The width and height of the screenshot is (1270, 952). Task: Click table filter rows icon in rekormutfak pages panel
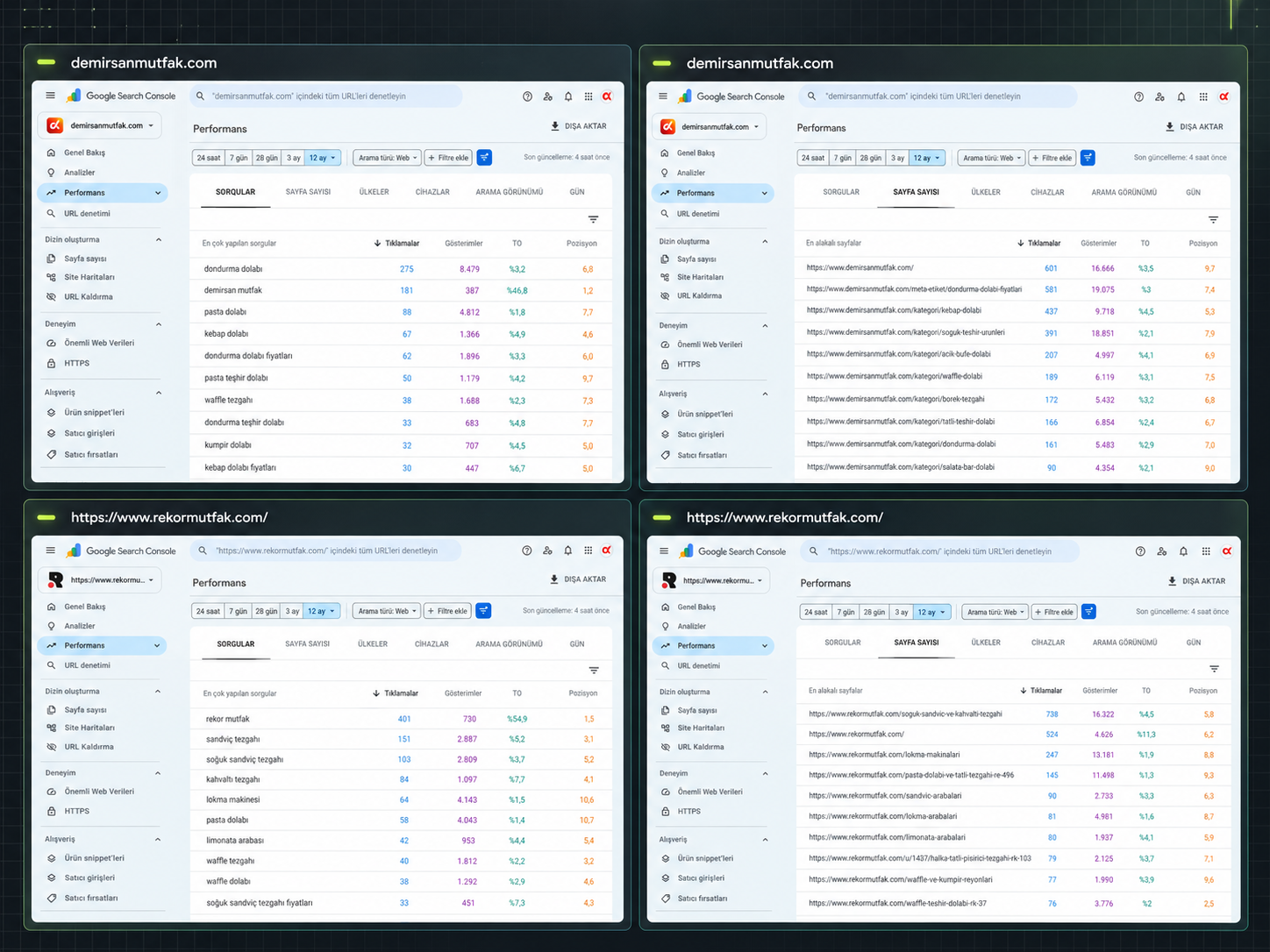pyautogui.click(x=1214, y=669)
